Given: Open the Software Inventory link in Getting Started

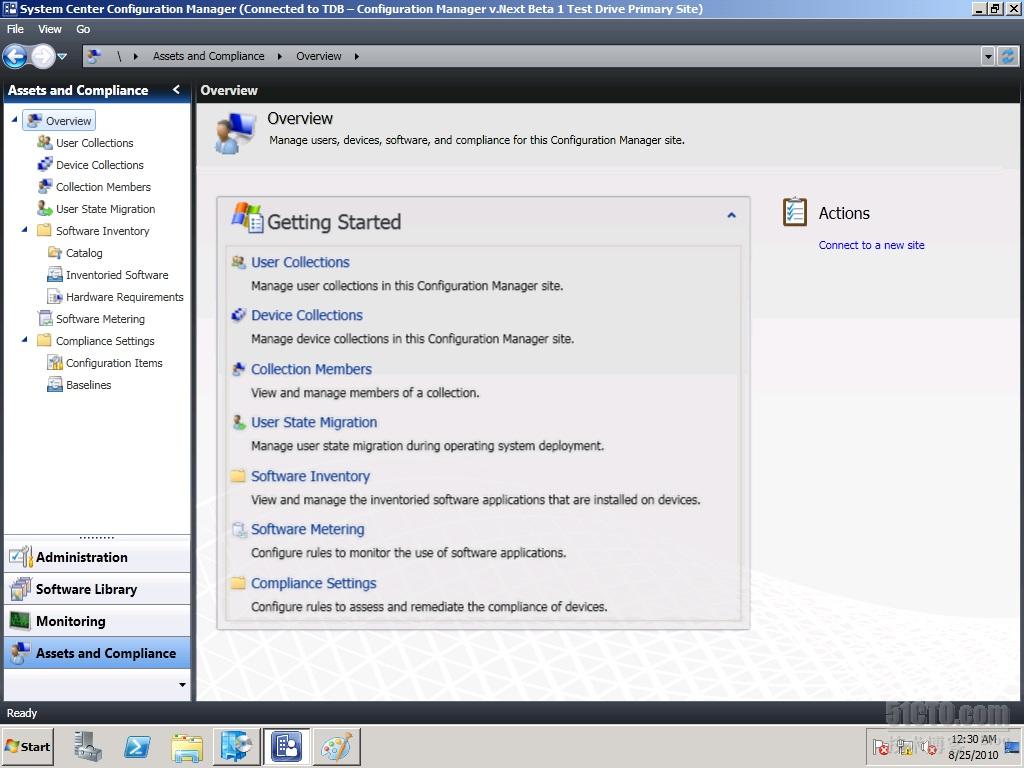Looking at the screenshot, I should pos(310,476).
